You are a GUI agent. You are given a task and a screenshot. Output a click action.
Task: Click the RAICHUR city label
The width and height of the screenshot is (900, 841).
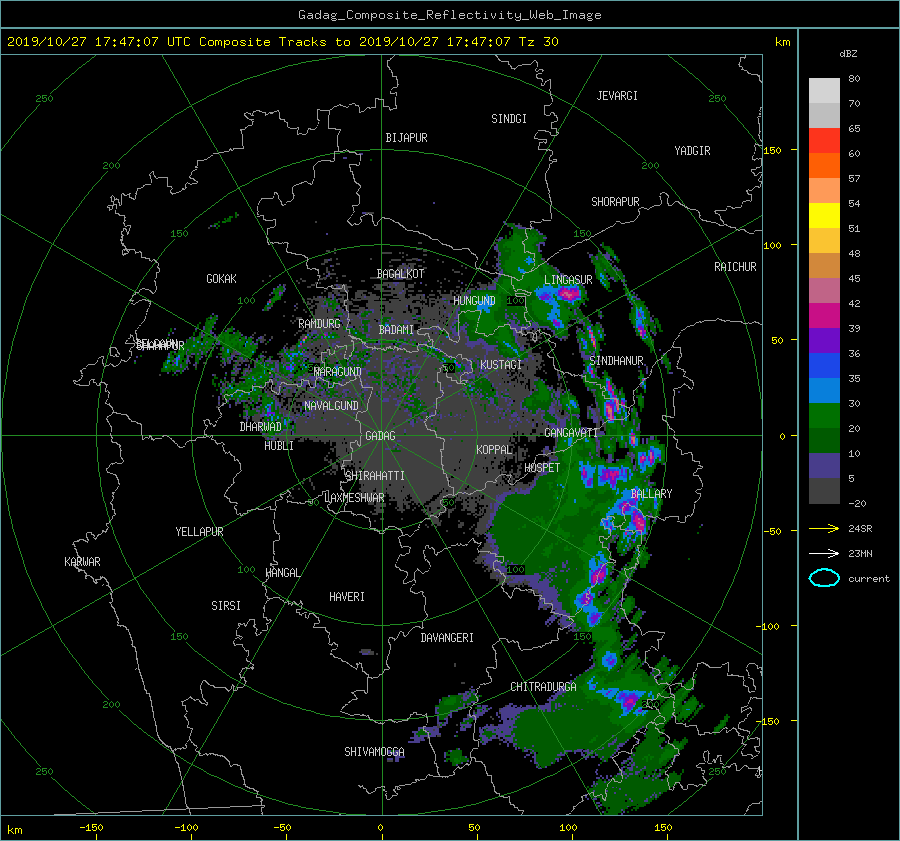(735, 267)
